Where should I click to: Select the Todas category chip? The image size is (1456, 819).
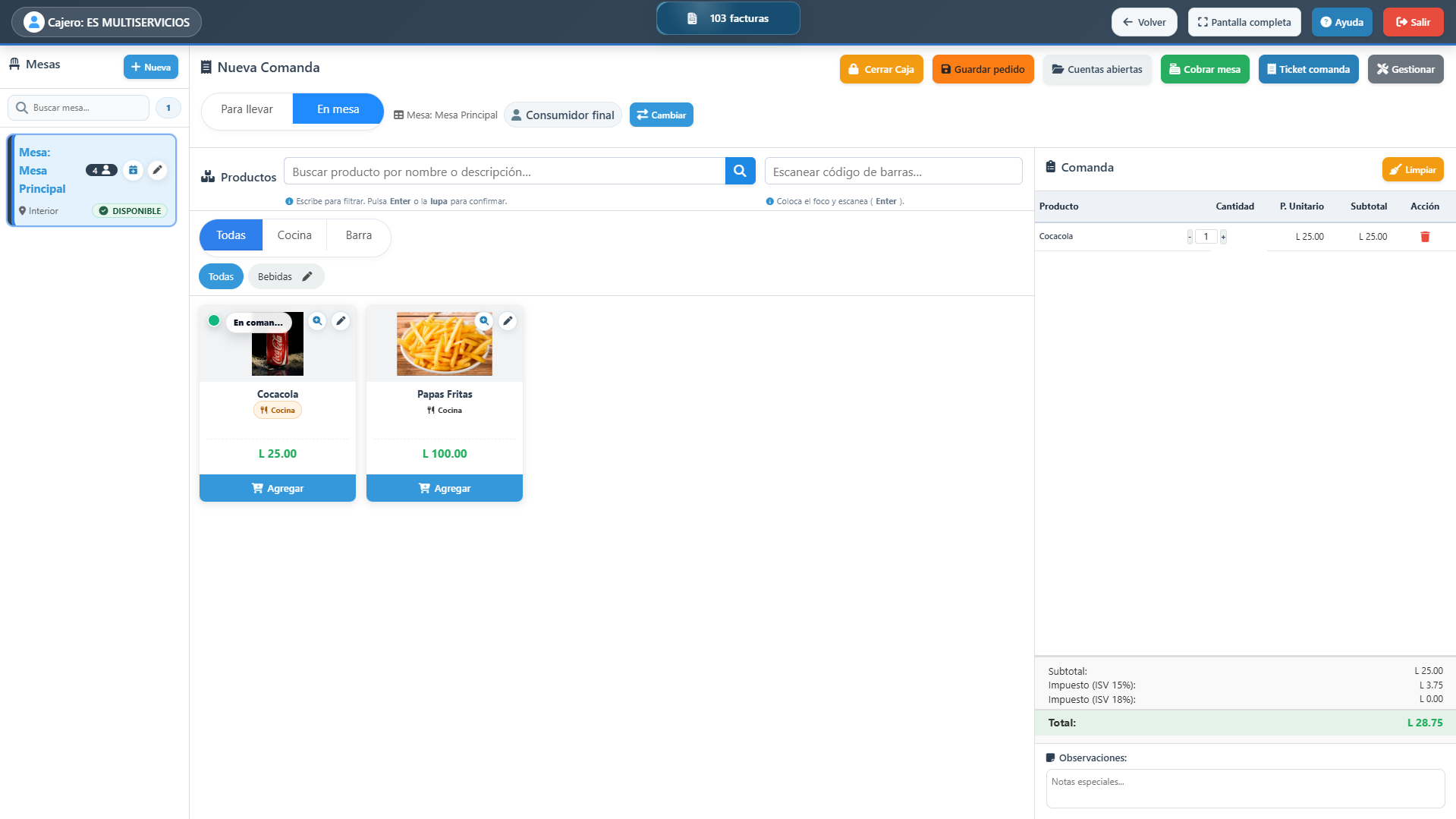click(x=221, y=276)
